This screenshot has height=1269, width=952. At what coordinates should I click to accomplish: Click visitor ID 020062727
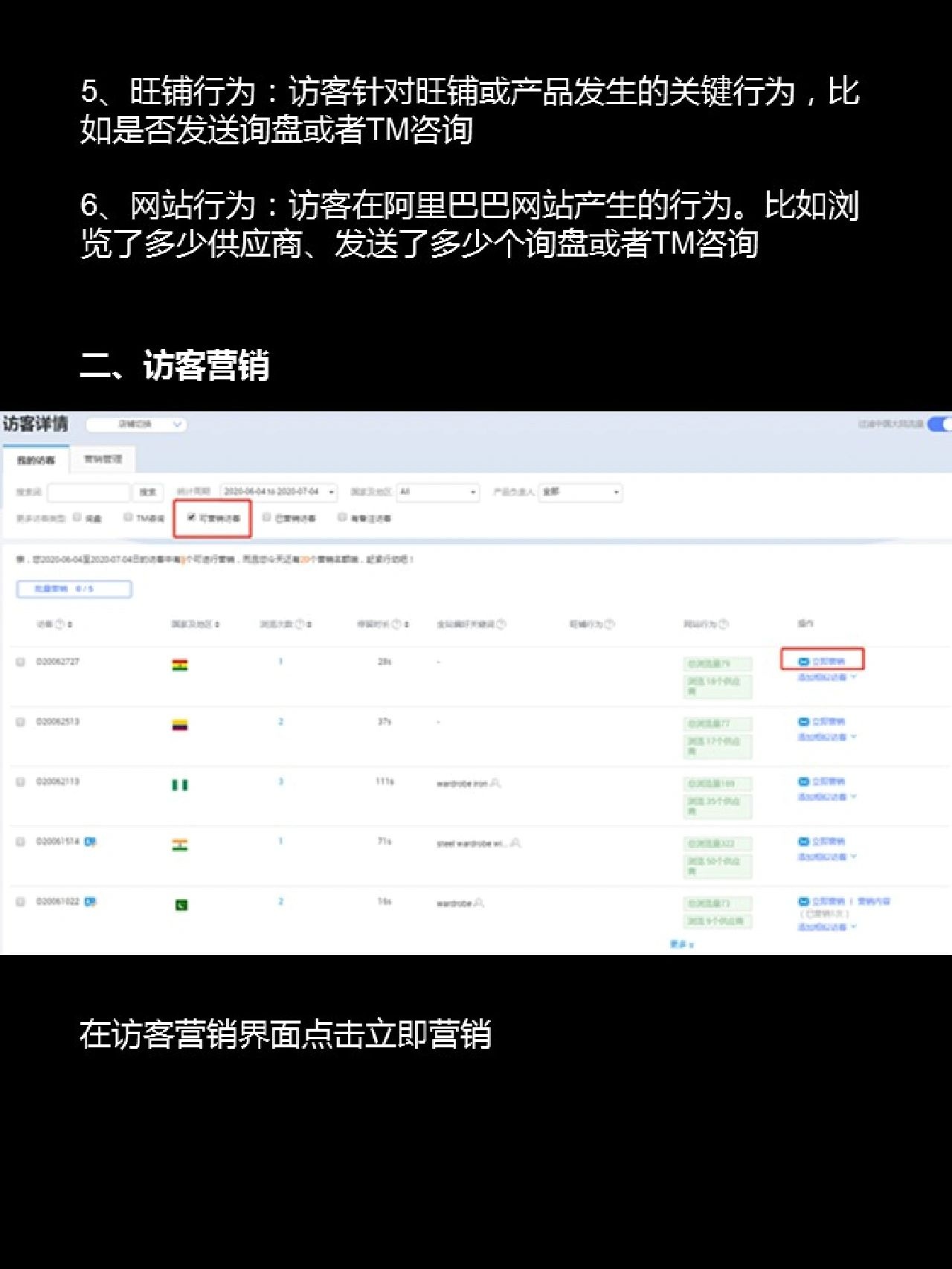(57, 661)
